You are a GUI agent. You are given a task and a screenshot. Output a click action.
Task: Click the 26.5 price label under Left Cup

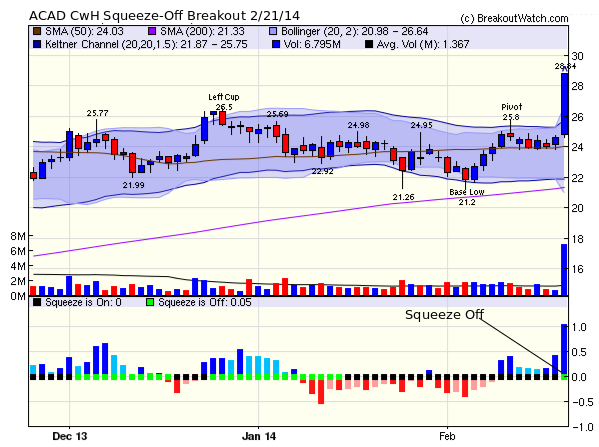(224, 107)
